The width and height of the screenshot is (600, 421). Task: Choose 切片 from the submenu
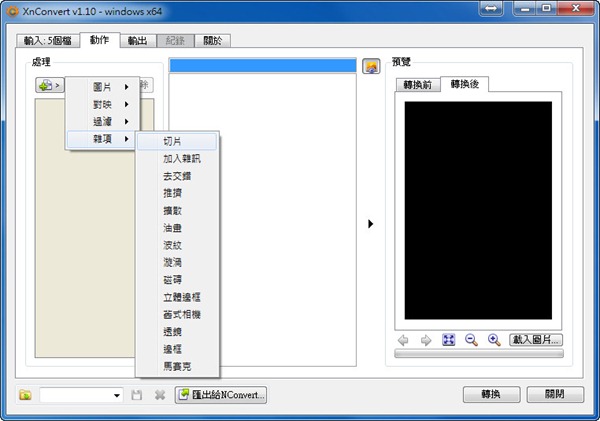[x=177, y=141]
